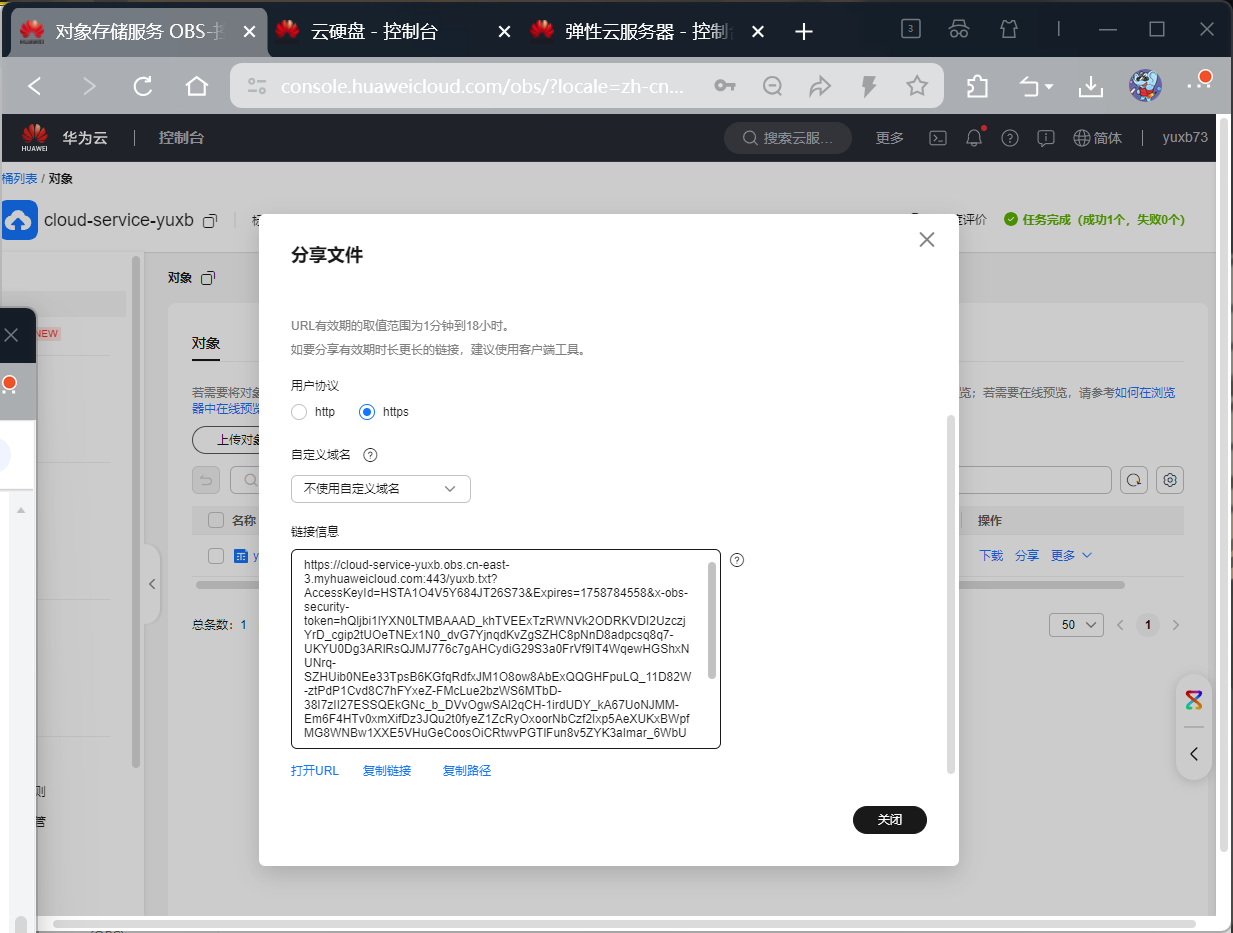
Task: Click the scrollbar of the link info box
Action: tap(712, 620)
